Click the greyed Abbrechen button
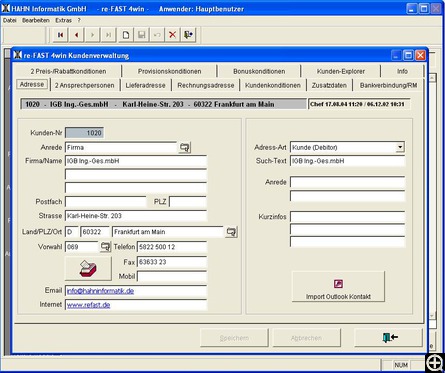This screenshot has height=373, width=445. click(306, 338)
